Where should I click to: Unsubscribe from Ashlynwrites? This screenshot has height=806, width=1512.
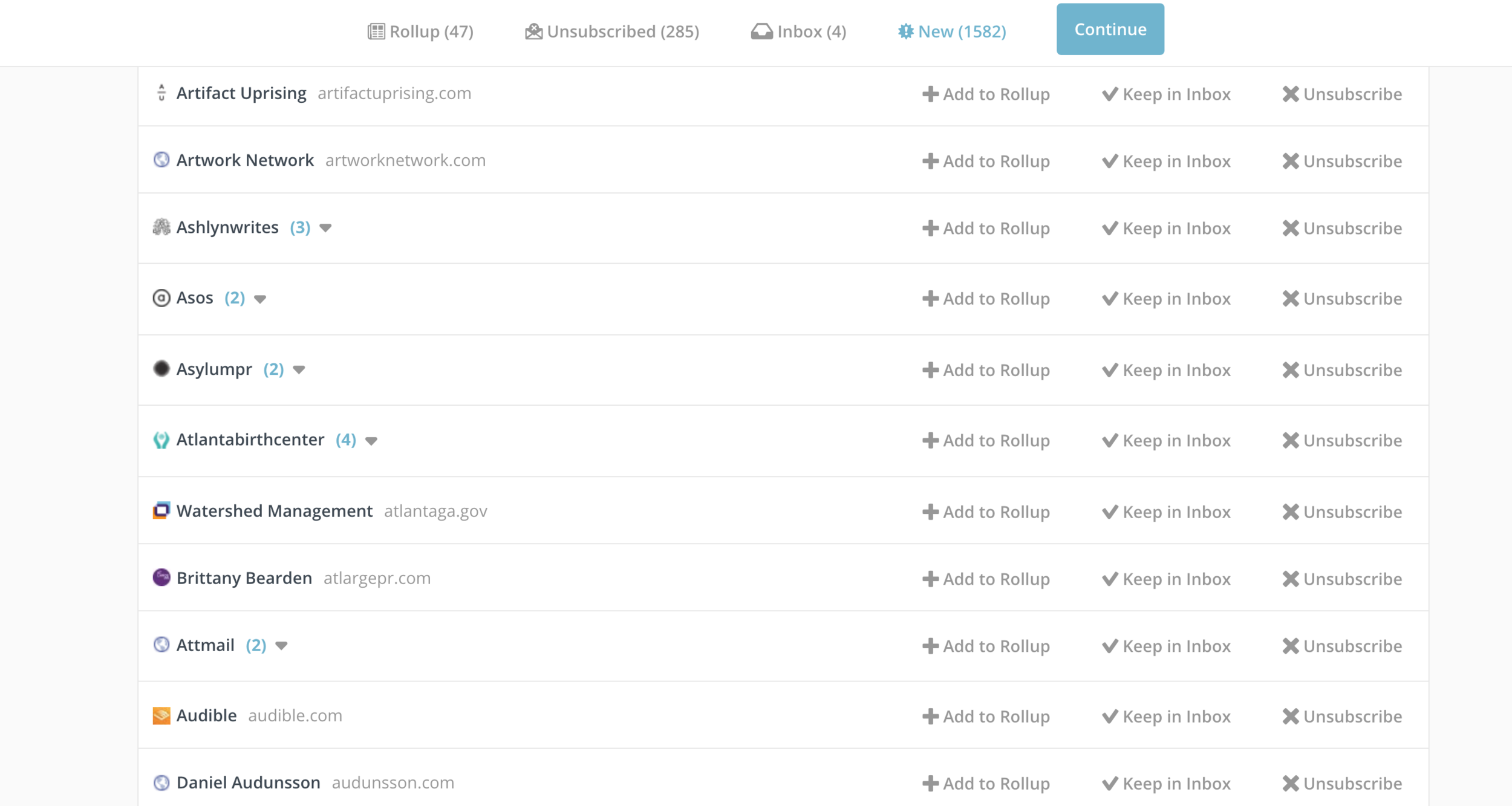coord(1342,229)
